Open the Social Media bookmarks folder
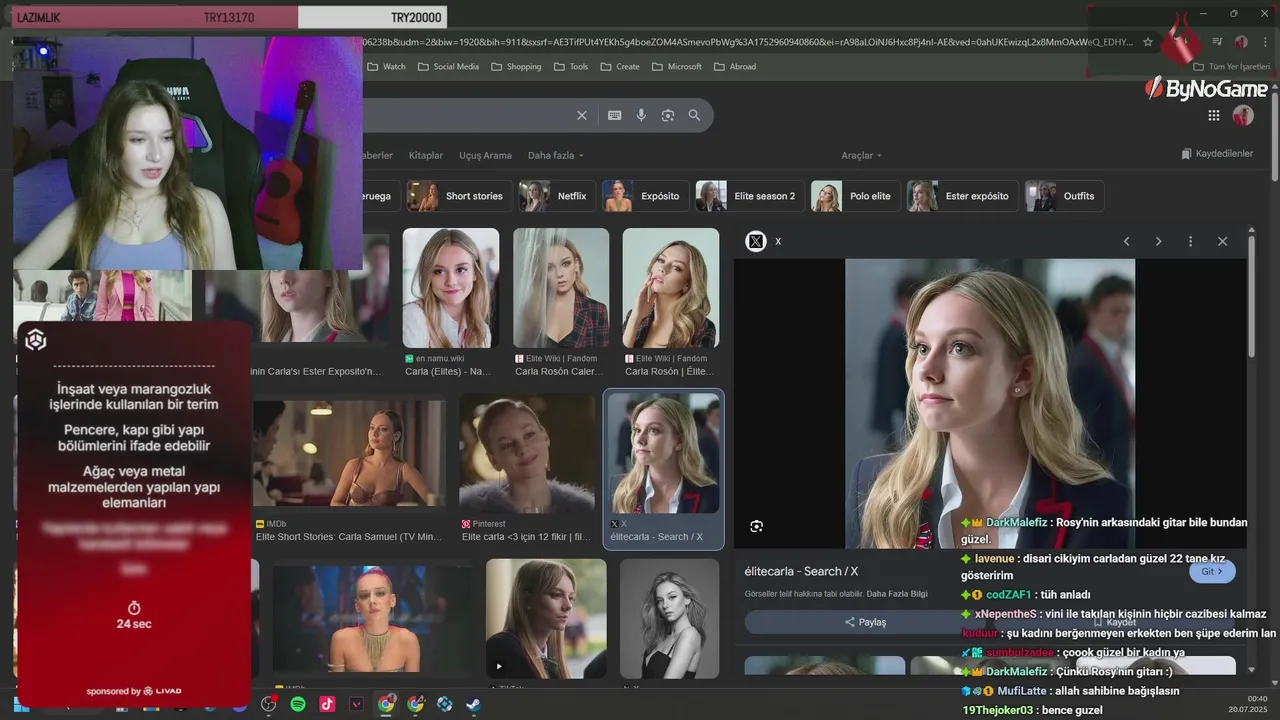This screenshot has height=720, width=1280. click(x=448, y=67)
